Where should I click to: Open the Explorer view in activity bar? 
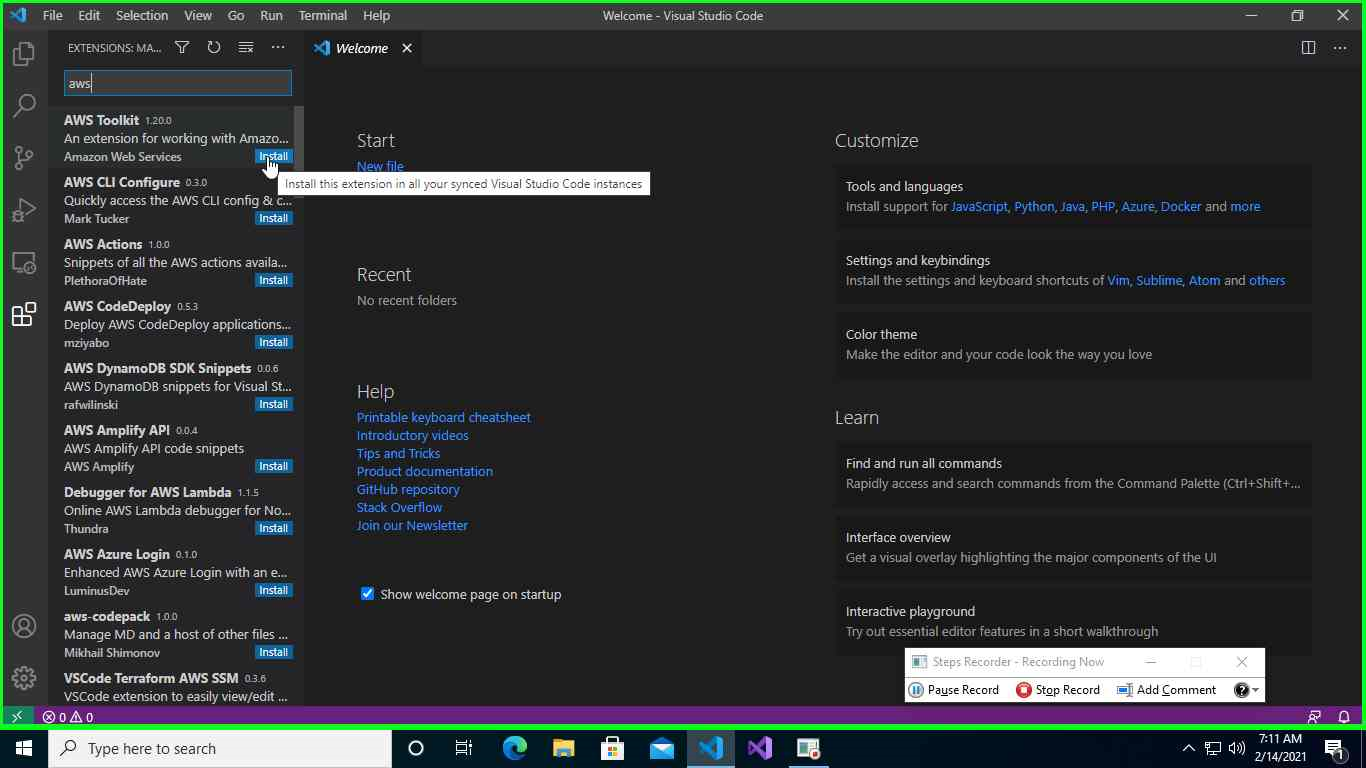coord(24,53)
